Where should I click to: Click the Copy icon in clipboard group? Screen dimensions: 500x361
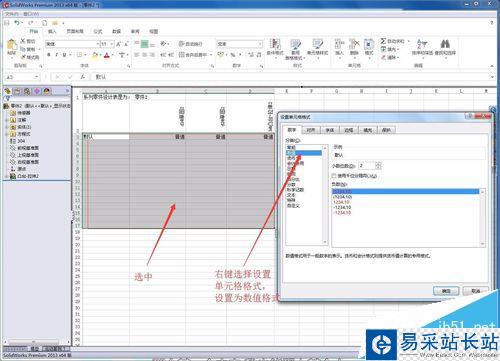[x=23, y=49]
